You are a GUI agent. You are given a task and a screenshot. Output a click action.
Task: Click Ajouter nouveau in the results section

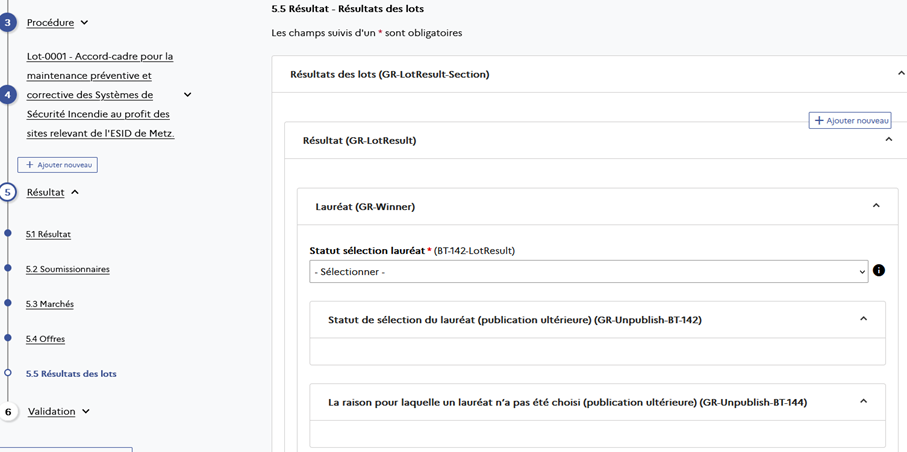tap(850, 120)
